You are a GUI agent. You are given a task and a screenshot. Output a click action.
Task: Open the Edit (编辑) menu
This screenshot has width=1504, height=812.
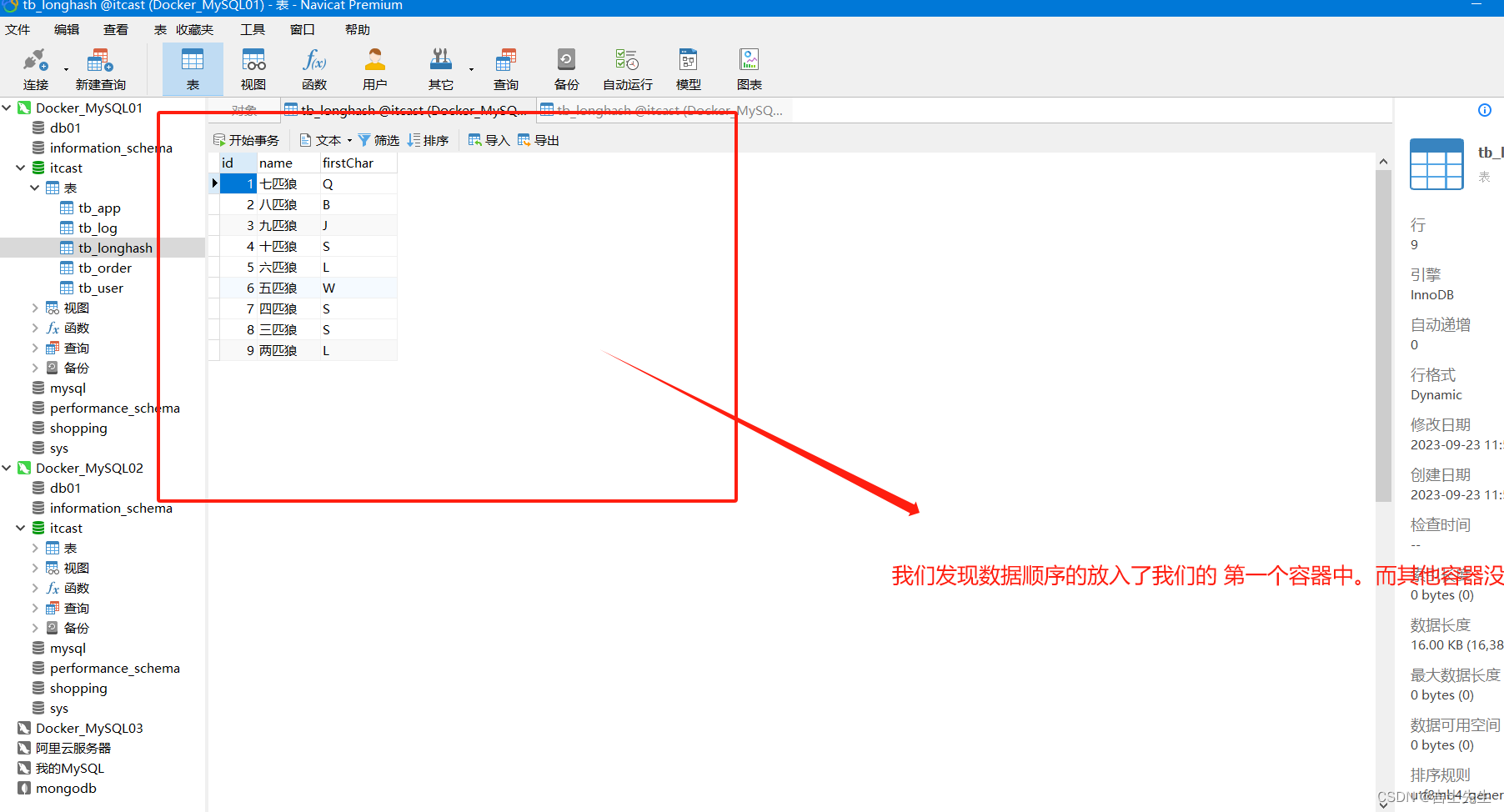(x=67, y=29)
